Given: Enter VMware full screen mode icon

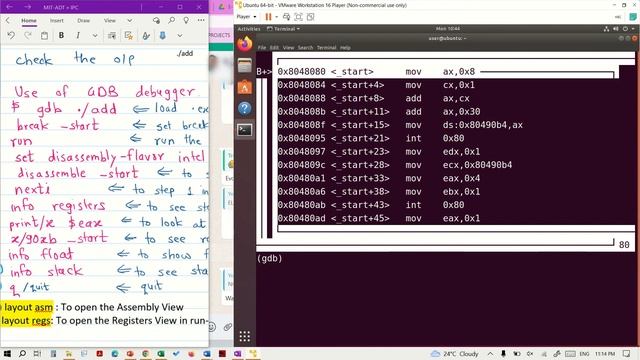Looking at the screenshot, I should (x=298, y=17).
